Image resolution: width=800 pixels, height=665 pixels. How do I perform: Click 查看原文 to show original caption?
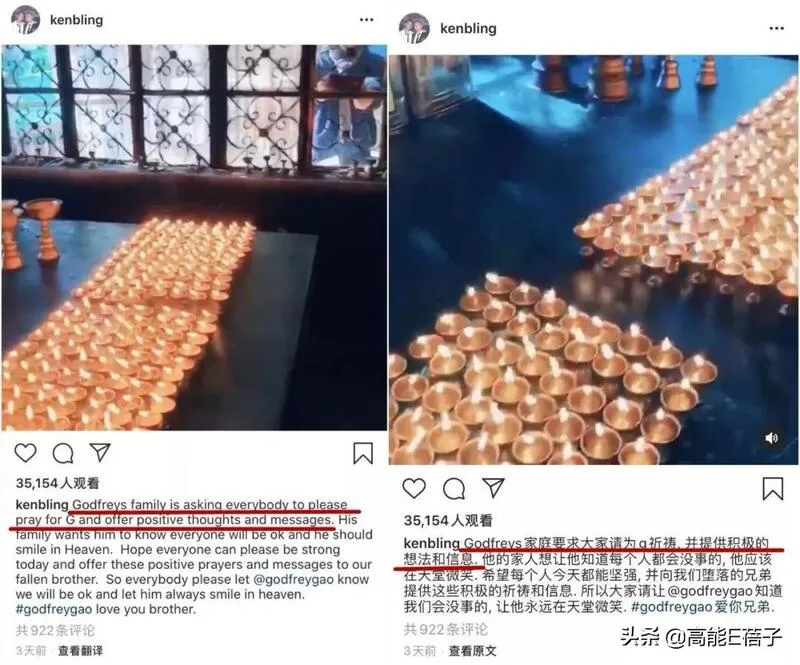pyautogui.click(x=472, y=651)
